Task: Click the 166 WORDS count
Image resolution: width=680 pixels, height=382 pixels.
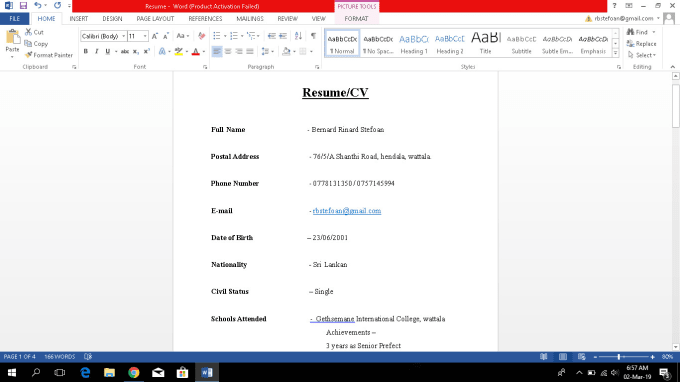Action: [x=59, y=357]
